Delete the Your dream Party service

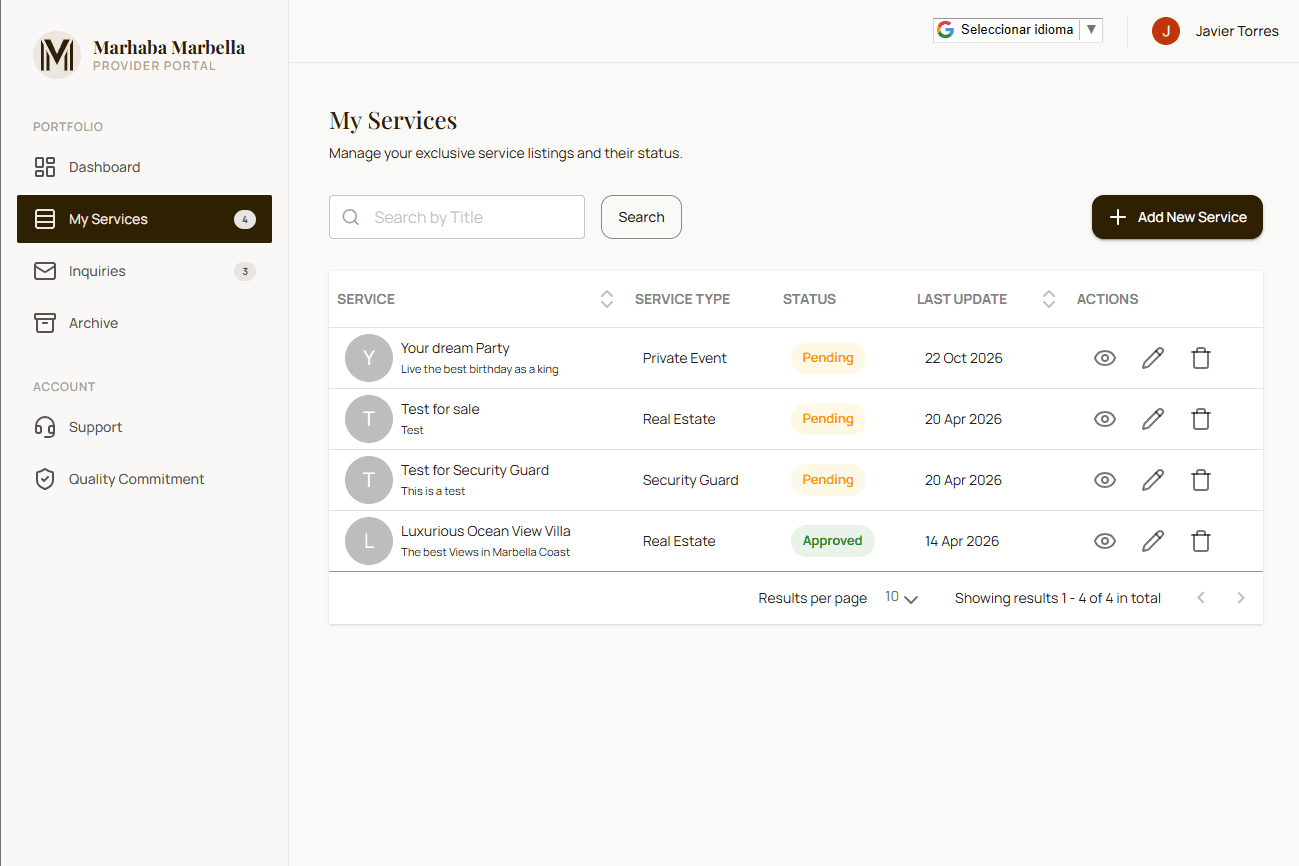pyautogui.click(x=1201, y=358)
